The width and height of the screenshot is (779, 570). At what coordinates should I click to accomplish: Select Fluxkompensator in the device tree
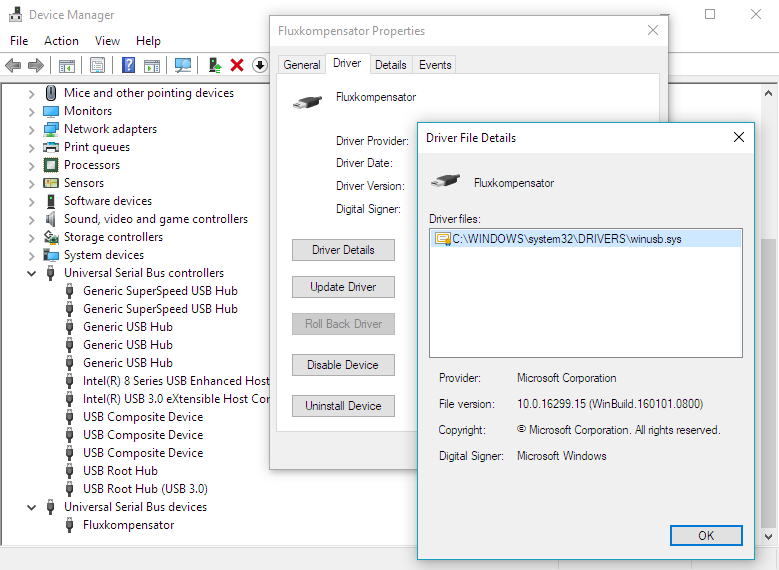pos(129,525)
